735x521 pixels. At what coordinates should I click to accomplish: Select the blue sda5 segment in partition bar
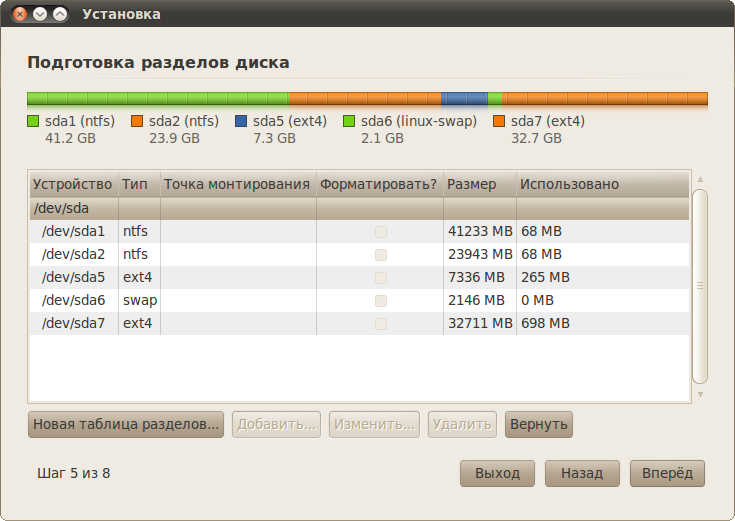(x=464, y=98)
